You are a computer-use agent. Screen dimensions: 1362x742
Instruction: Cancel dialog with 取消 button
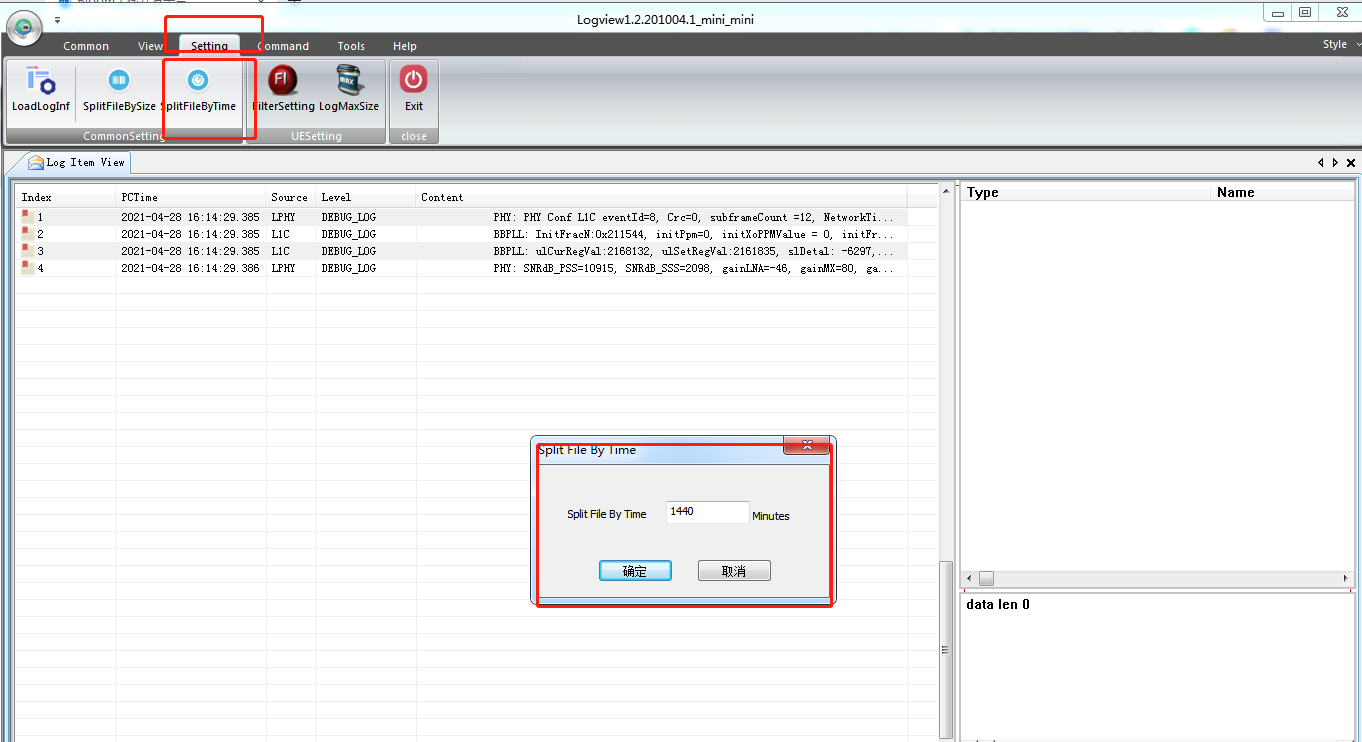(x=734, y=571)
